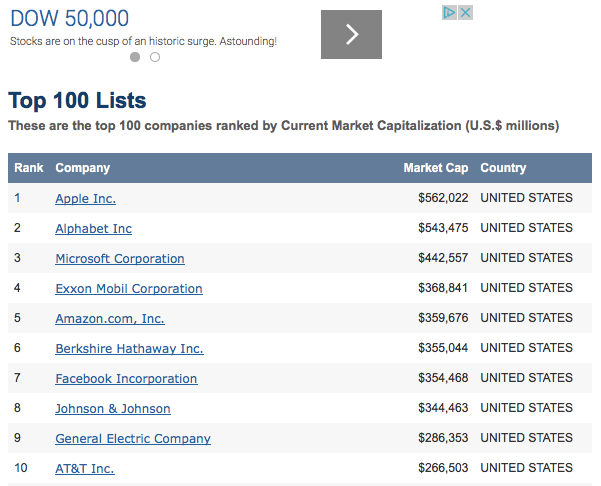Open the AT&T Inc. link
The width and height of the screenshot is (601, 486).
click(x=85, y=468)
